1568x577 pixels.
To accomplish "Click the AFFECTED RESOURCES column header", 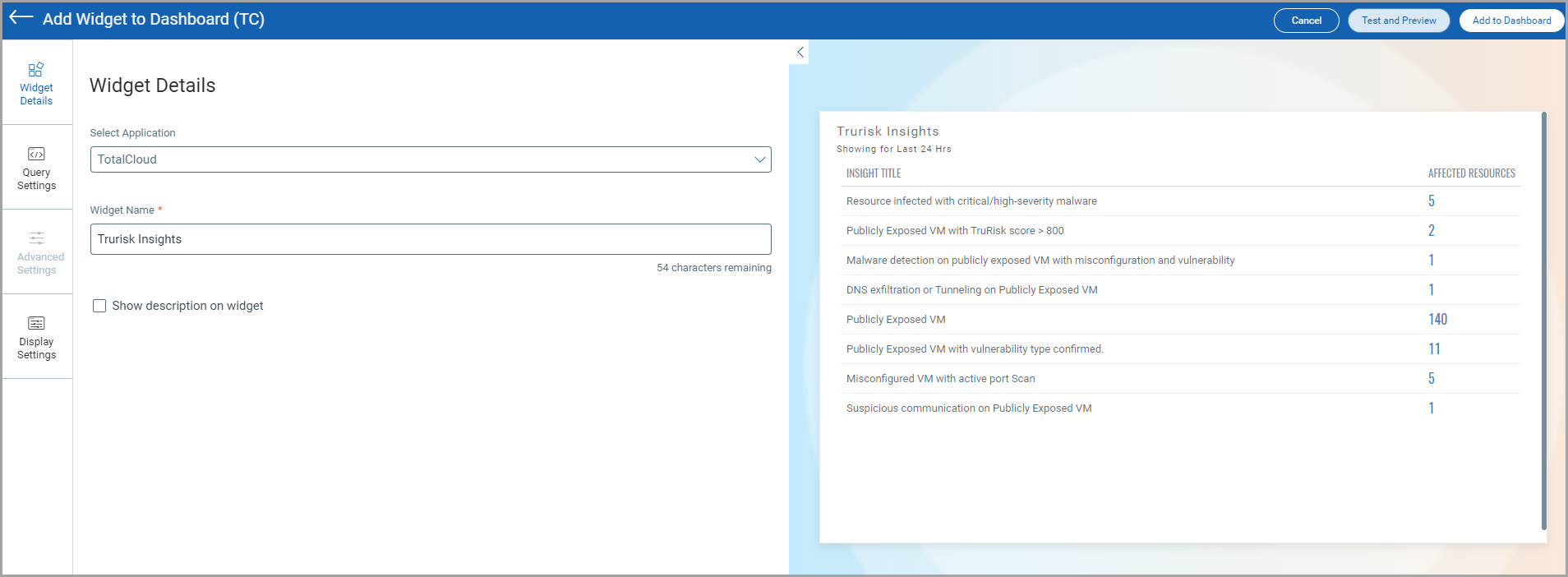I will [x=1471, y=173].
